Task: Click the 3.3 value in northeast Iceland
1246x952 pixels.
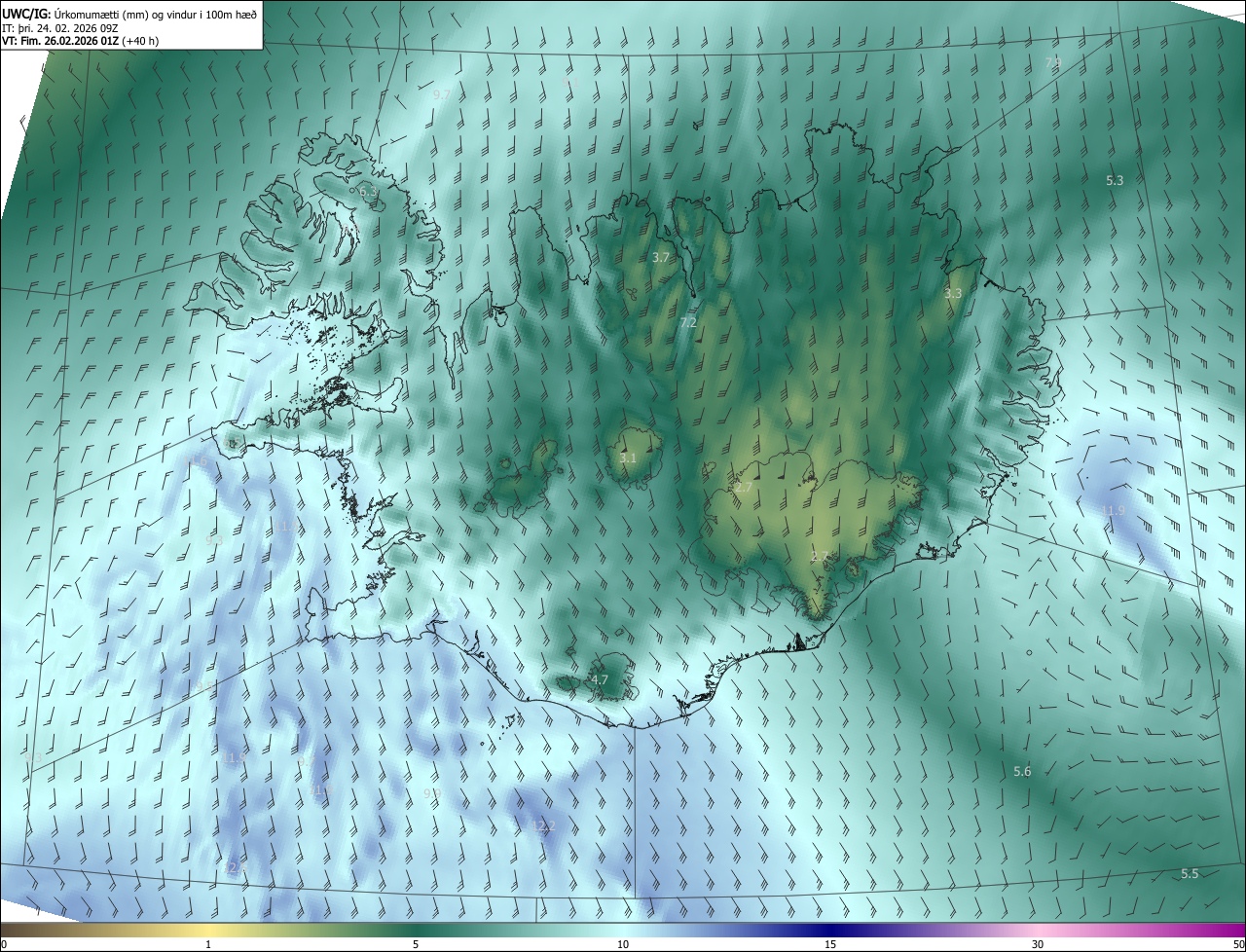Action: pos(953,293)
